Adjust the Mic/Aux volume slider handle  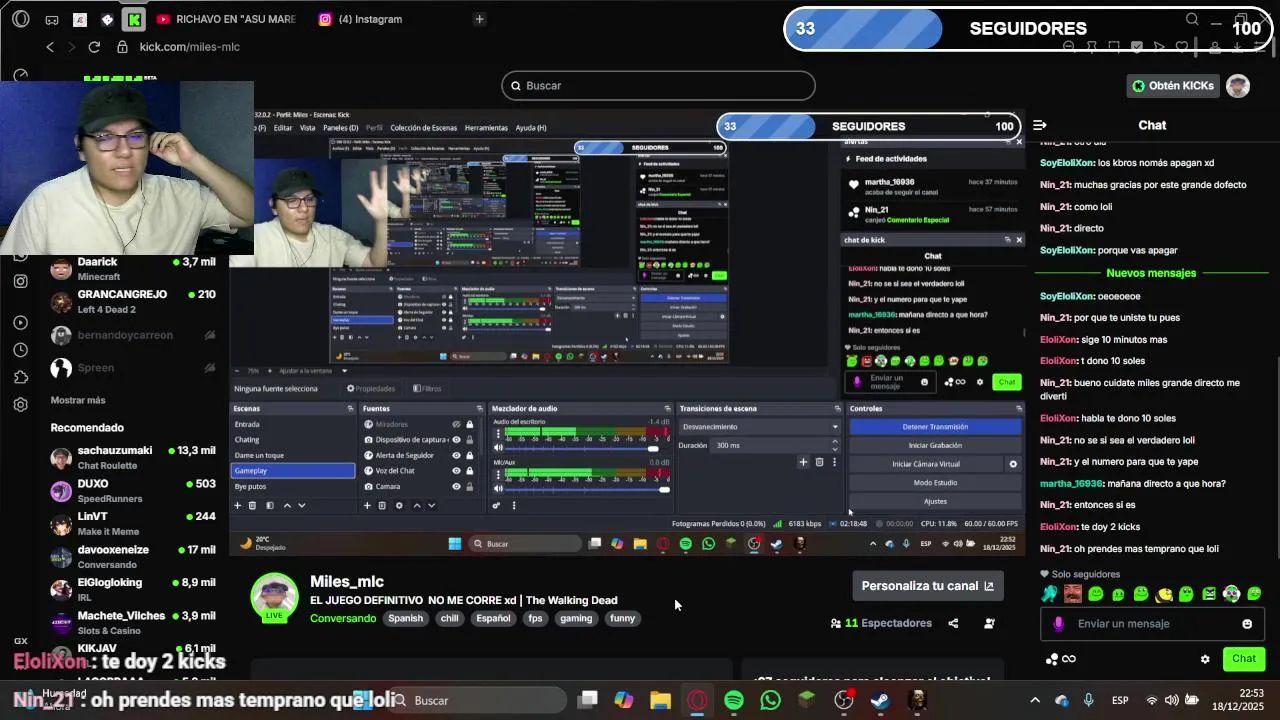[x=664, y=490]
